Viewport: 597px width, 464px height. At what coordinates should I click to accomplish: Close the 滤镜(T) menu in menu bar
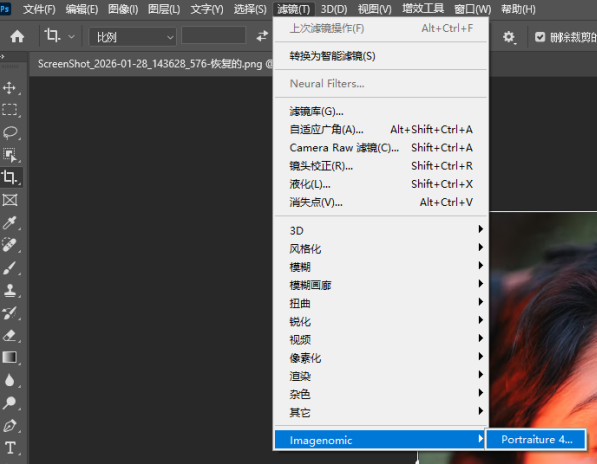click(294, 9)
